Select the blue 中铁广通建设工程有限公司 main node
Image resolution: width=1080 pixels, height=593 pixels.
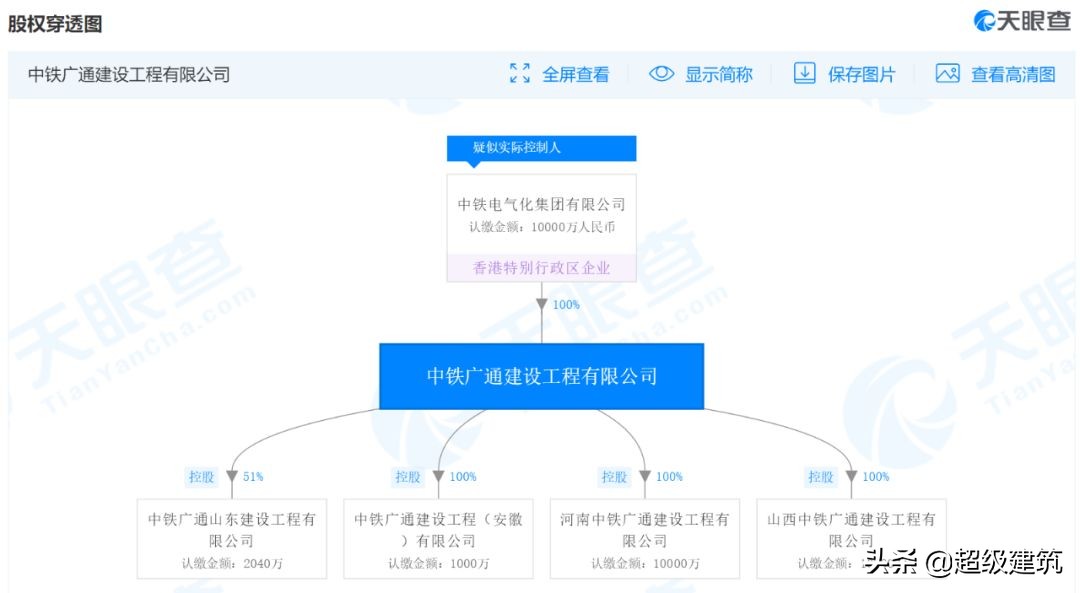coord(541,376)
